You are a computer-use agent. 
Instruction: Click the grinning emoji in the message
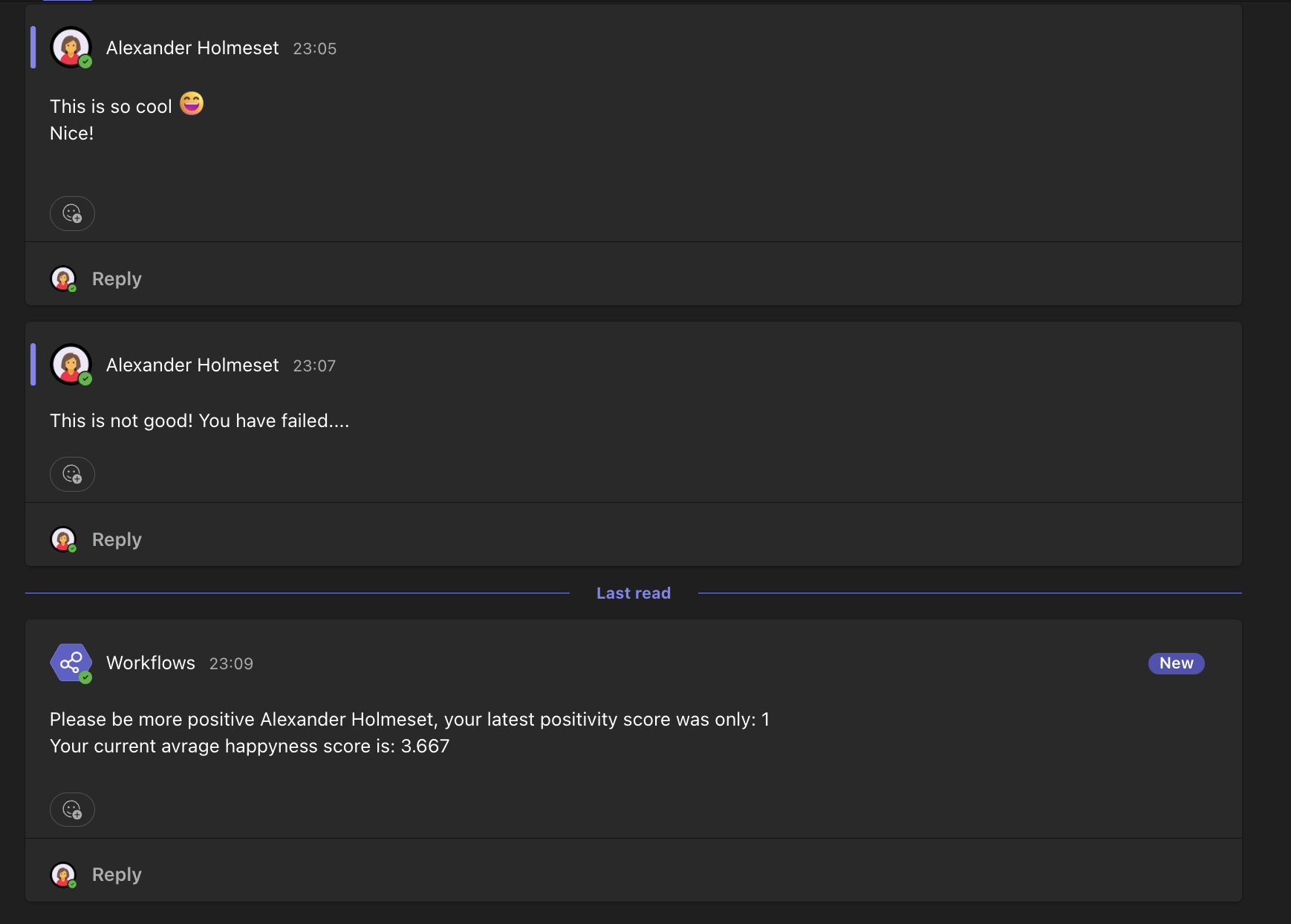(192, 103)
